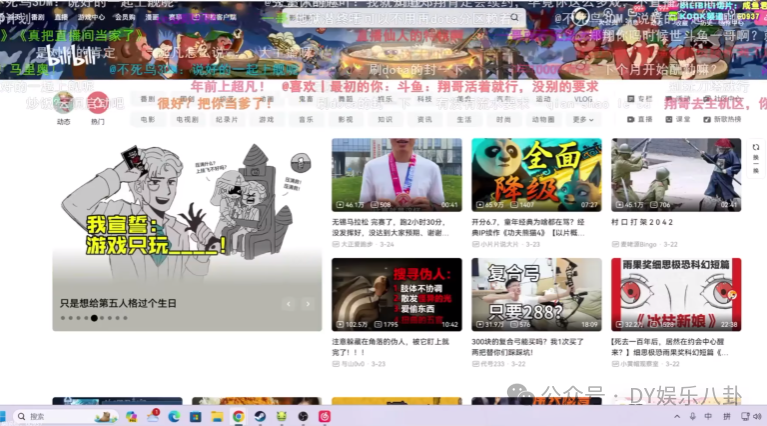Open the 电视剧 category
Image resolution: width=767 pixels, height=426 pixels.
187,119
